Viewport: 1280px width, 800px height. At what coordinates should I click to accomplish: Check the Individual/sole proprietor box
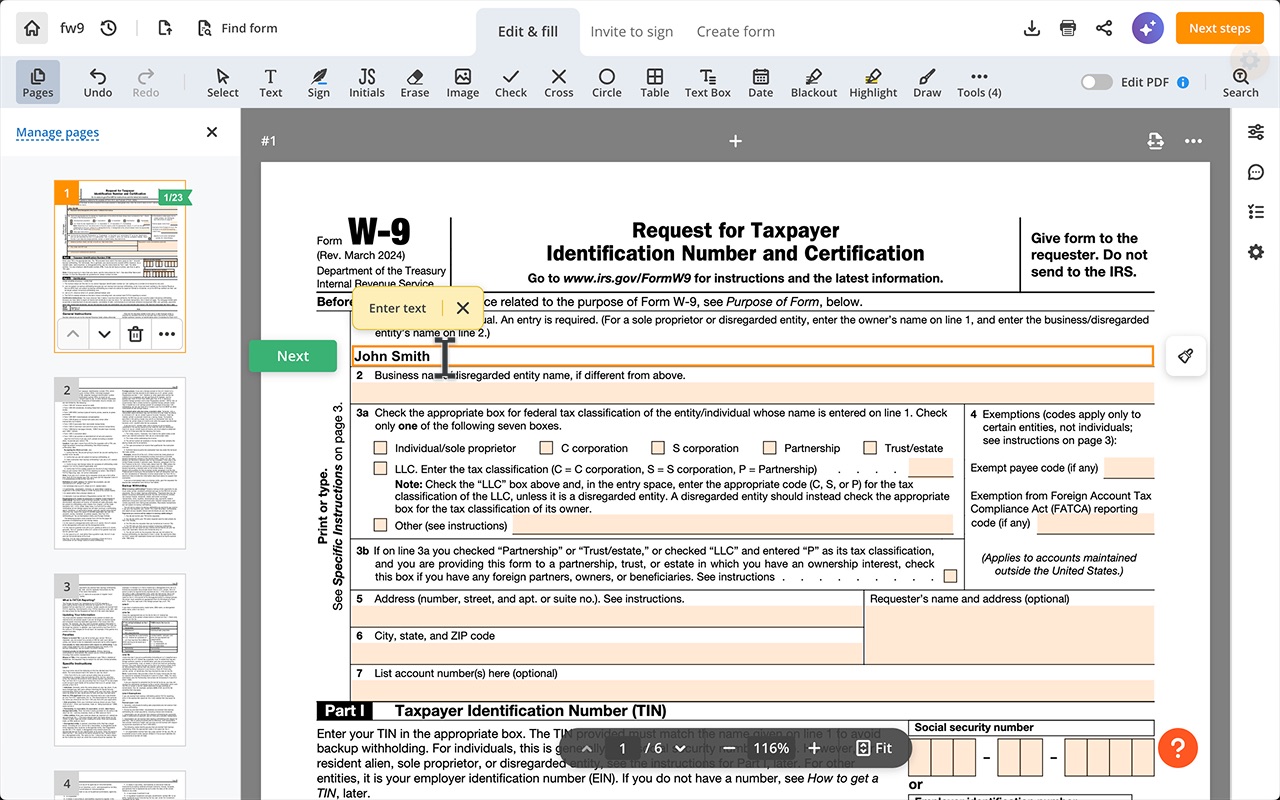click(380, 448)
